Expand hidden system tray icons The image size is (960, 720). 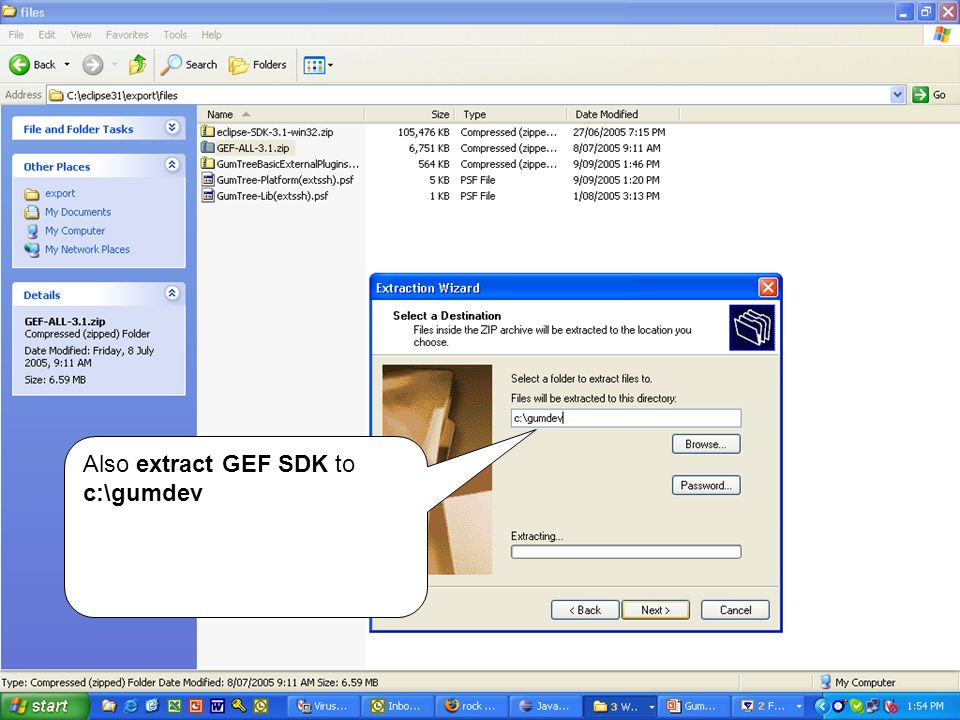pos(821,706)
